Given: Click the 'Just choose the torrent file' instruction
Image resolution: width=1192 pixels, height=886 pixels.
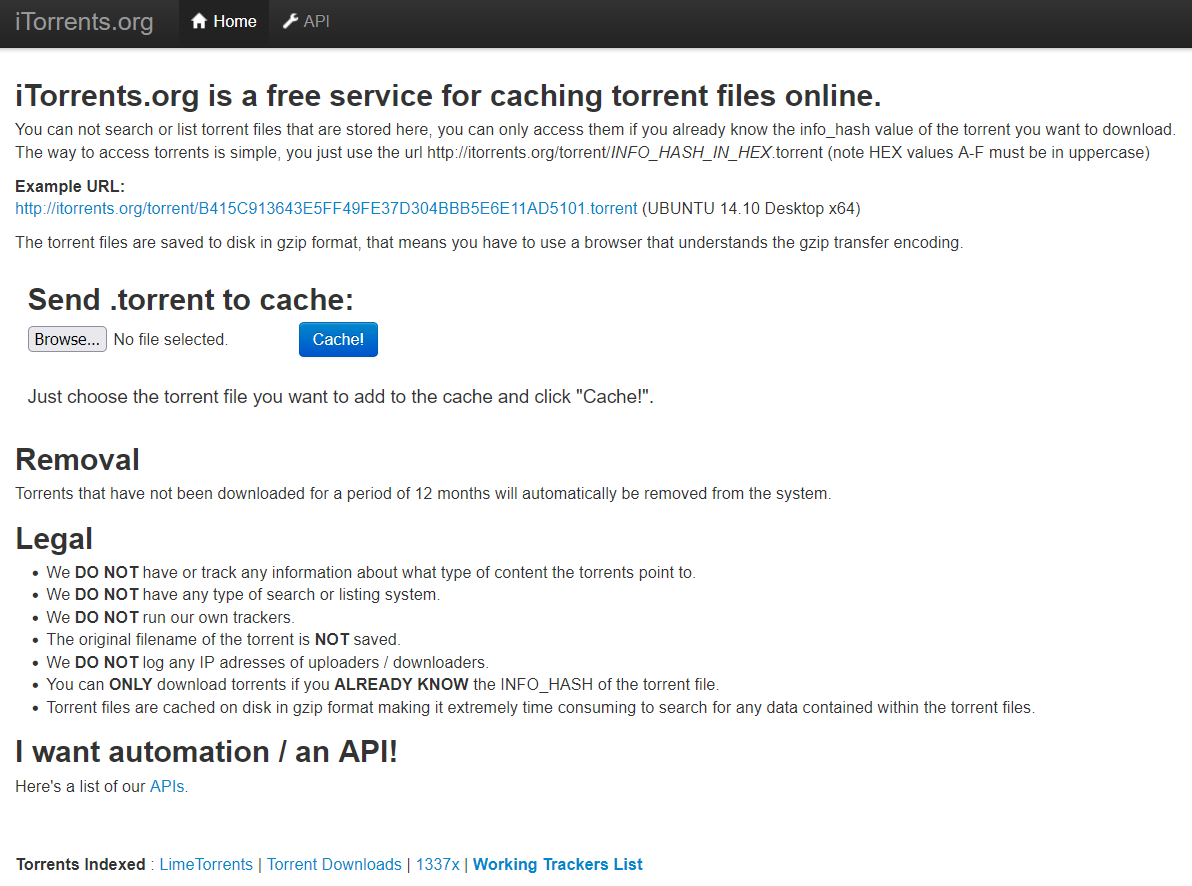Looking at the screenshot, I should coord(341,397).
